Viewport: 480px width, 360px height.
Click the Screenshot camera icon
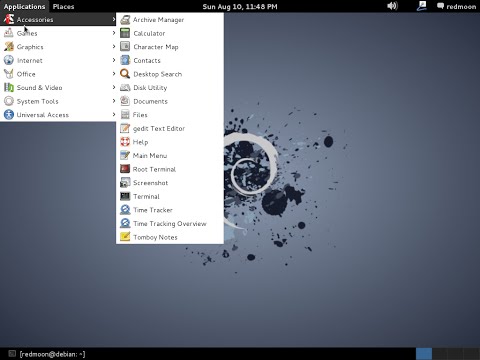[125, 183]
